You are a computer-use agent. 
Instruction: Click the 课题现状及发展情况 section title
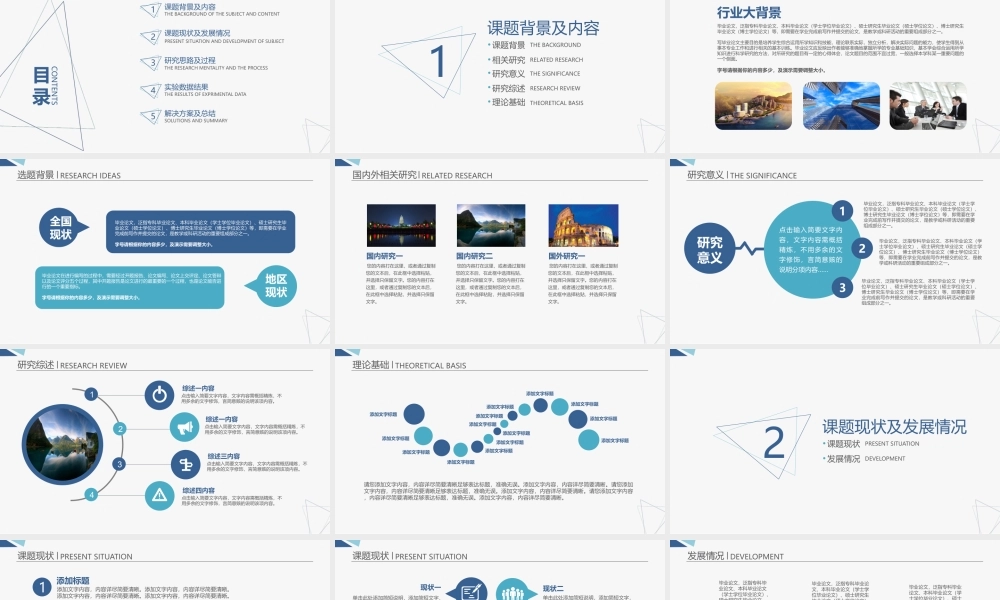click(x=894, y=427)
